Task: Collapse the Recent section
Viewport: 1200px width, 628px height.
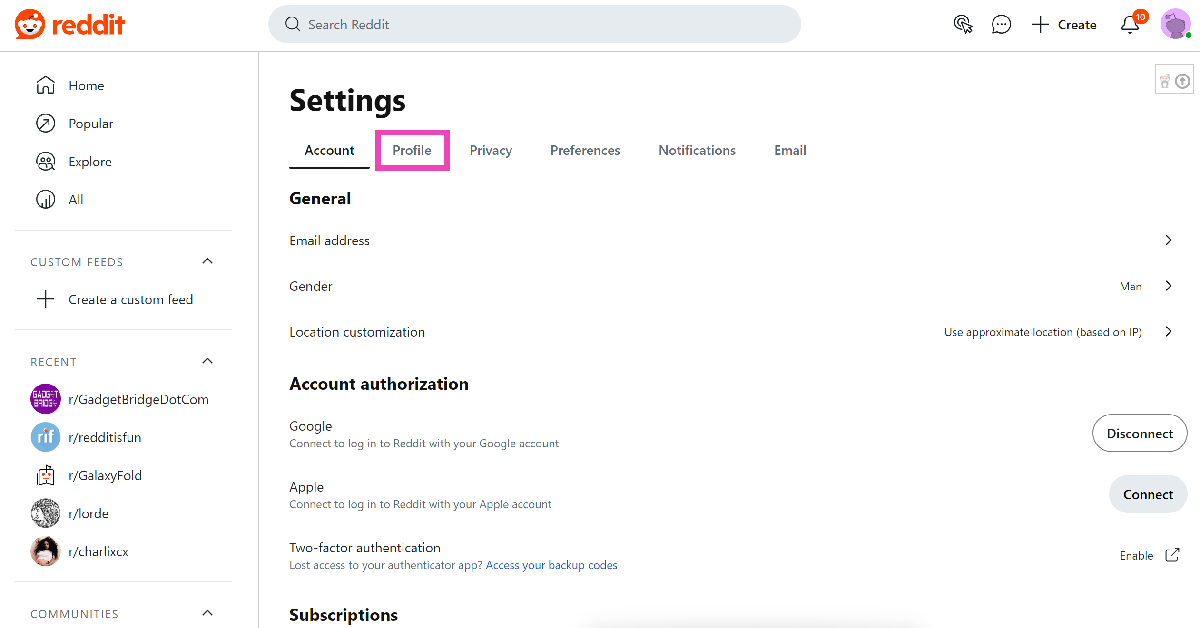Action: [x=208, y=361]
